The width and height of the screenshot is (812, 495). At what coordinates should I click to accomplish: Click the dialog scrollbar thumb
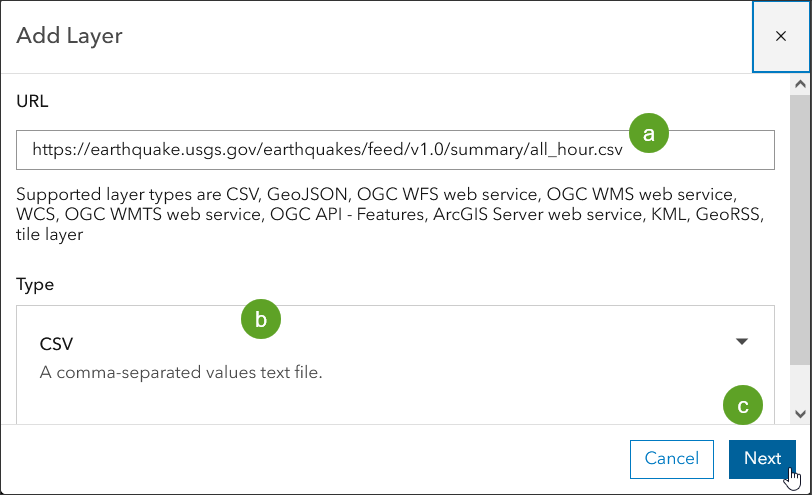(x=800, y=230)
